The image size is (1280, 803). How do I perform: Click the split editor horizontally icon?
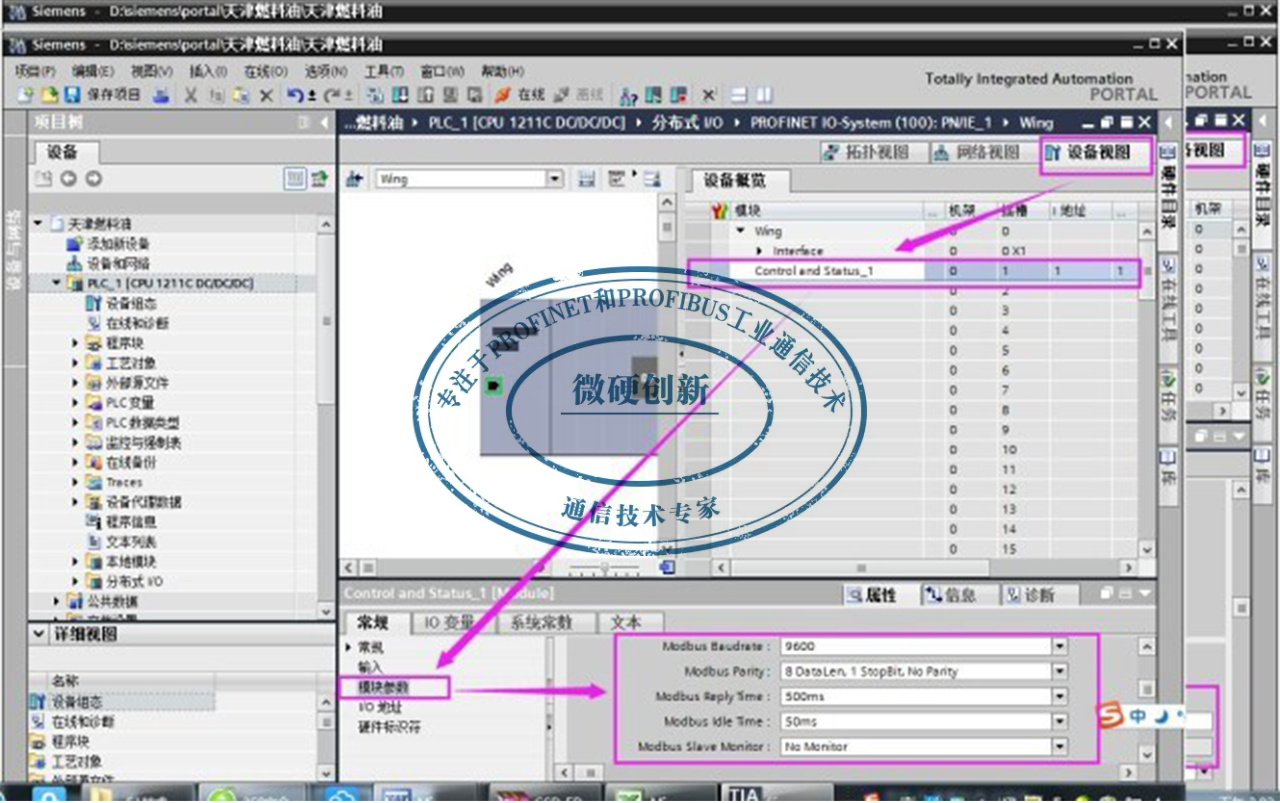pyautogui.click(x=739, y=95)
